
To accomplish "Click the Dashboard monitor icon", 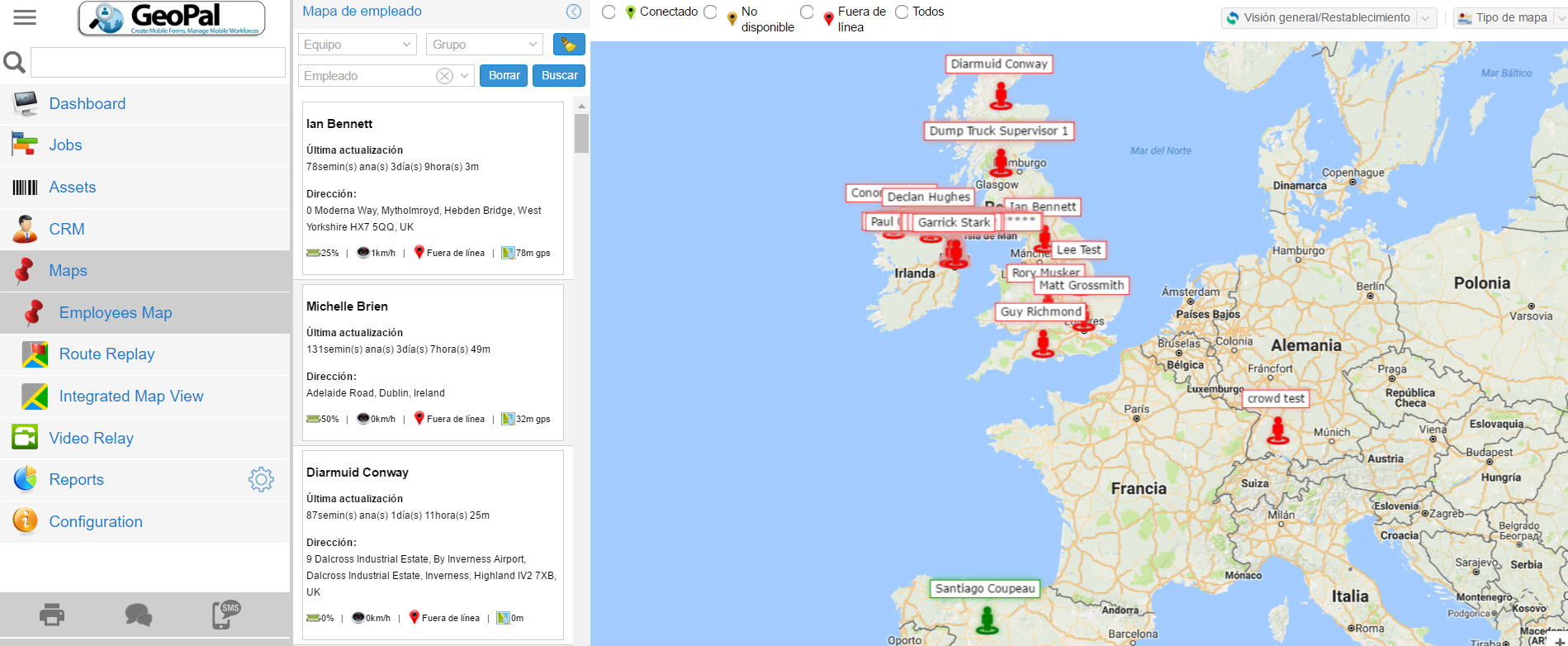I will click(25, 103).
